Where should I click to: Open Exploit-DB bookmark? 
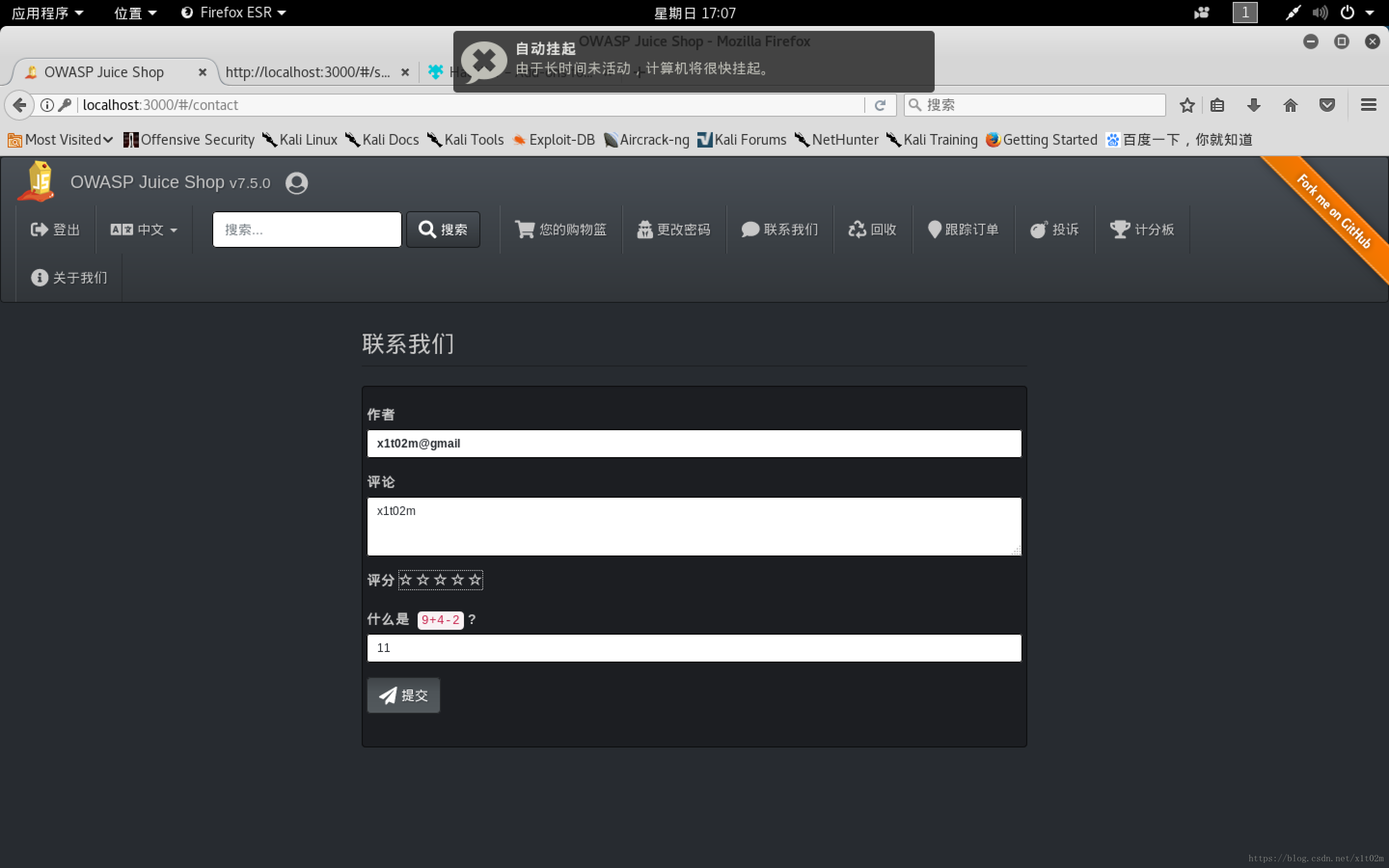[553, 139]
